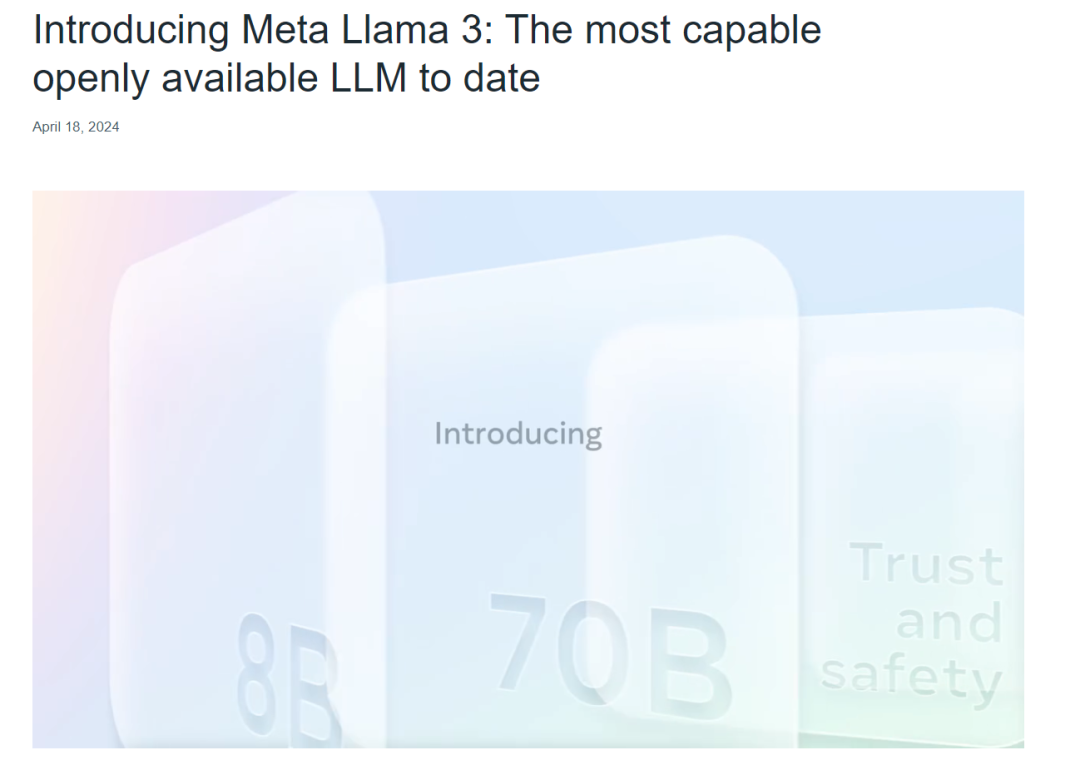Click the word 'and' above 'safety'
Viewport: 1080px width, 760px height.
(949, 621)
